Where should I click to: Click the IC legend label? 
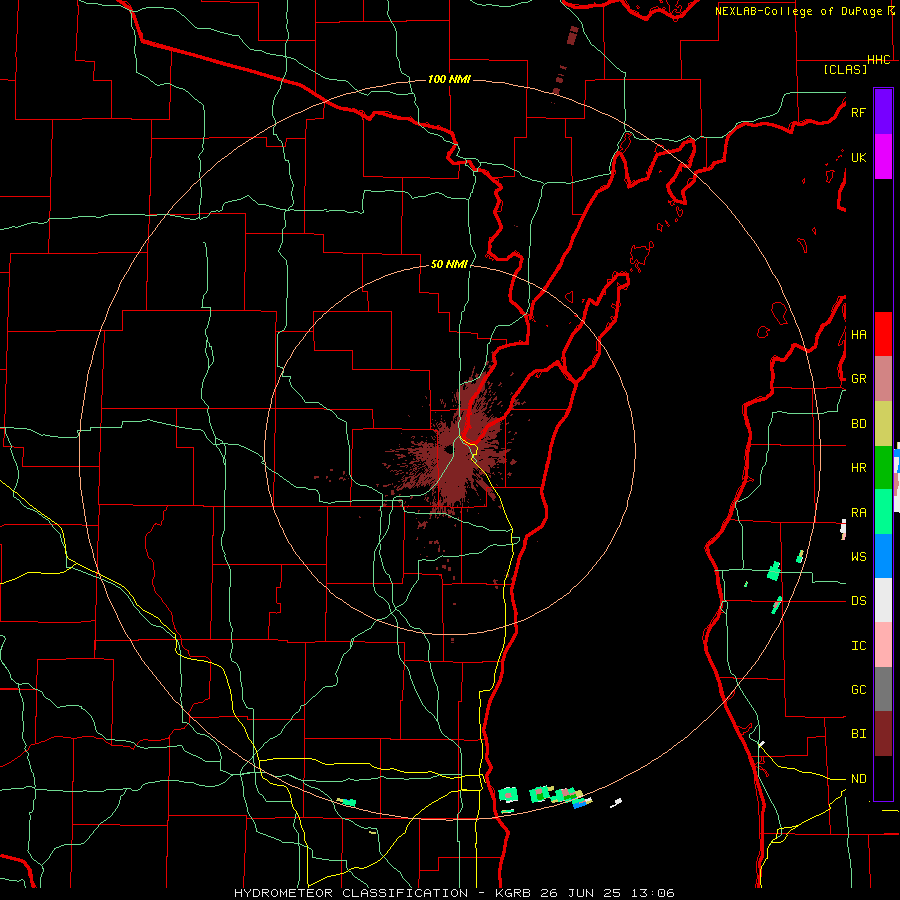[858, 646]
